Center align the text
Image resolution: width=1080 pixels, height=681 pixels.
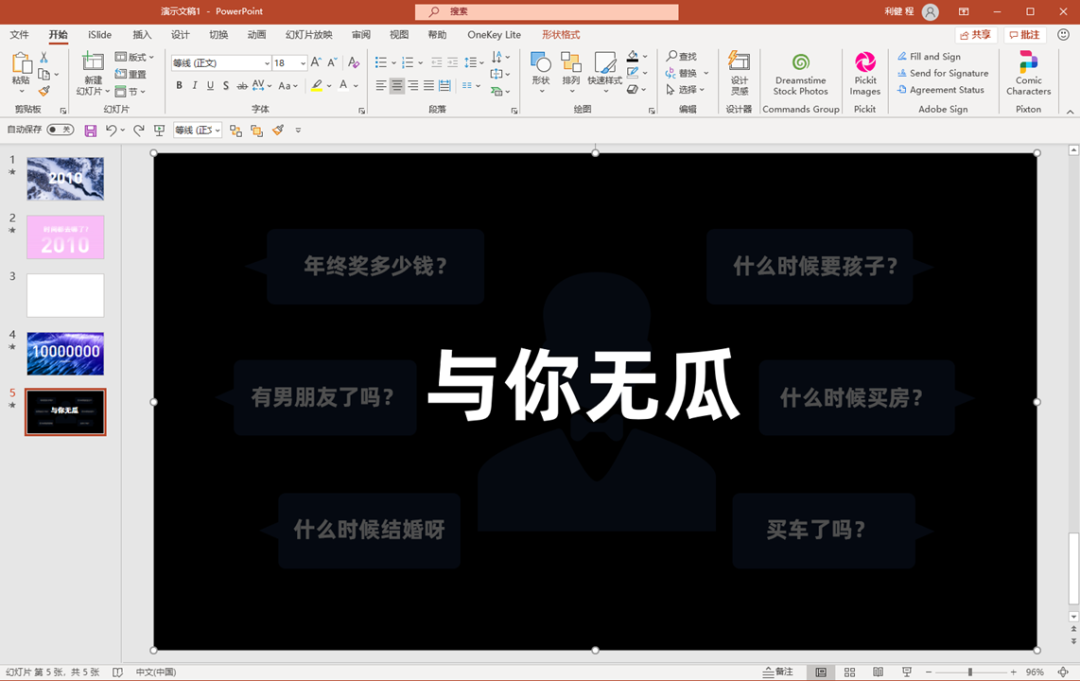pos(397,85)
